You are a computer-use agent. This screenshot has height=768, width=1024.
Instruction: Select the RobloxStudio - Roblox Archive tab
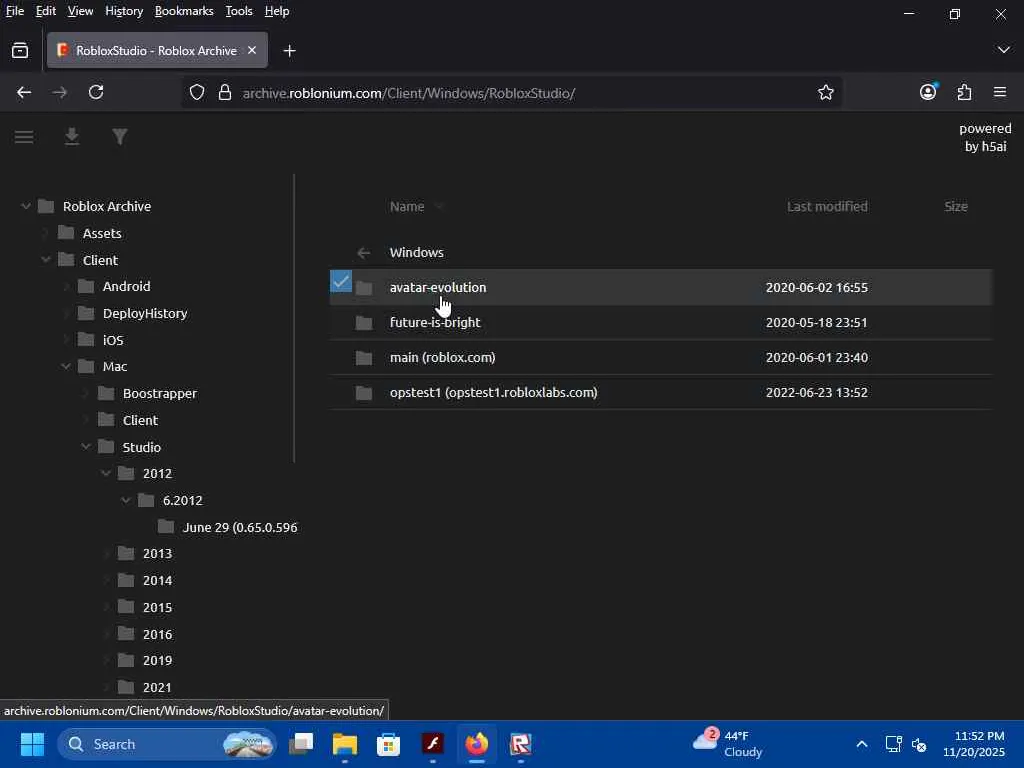tap(157, 50)
